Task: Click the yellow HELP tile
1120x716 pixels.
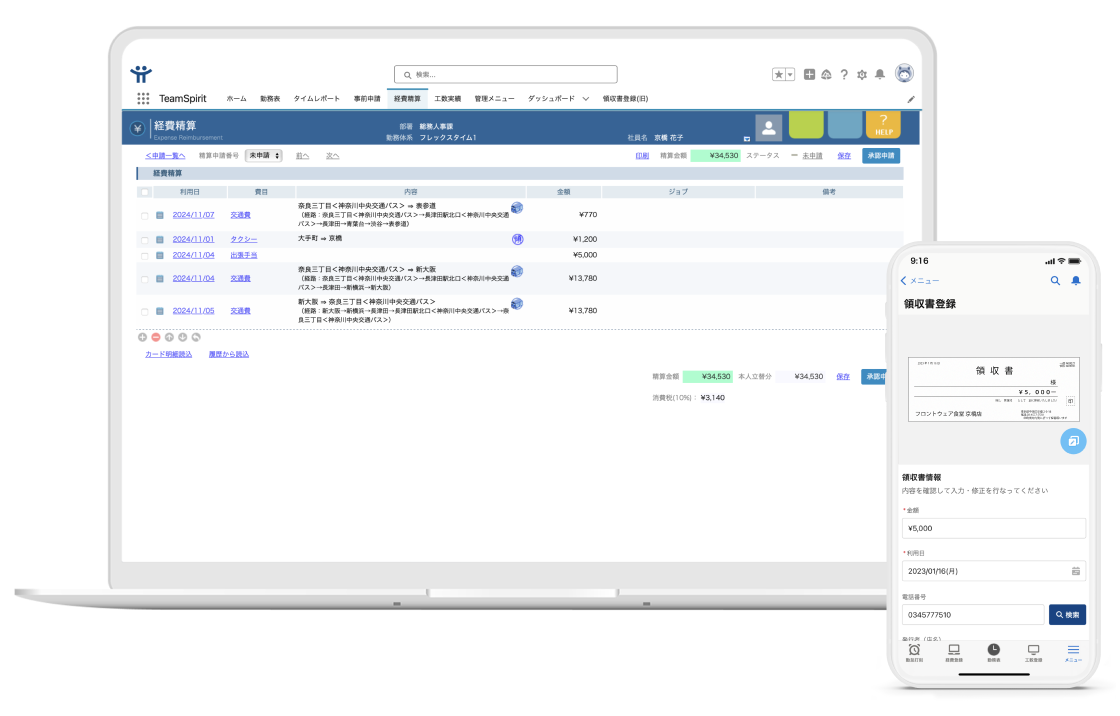Action: point(882,125)
